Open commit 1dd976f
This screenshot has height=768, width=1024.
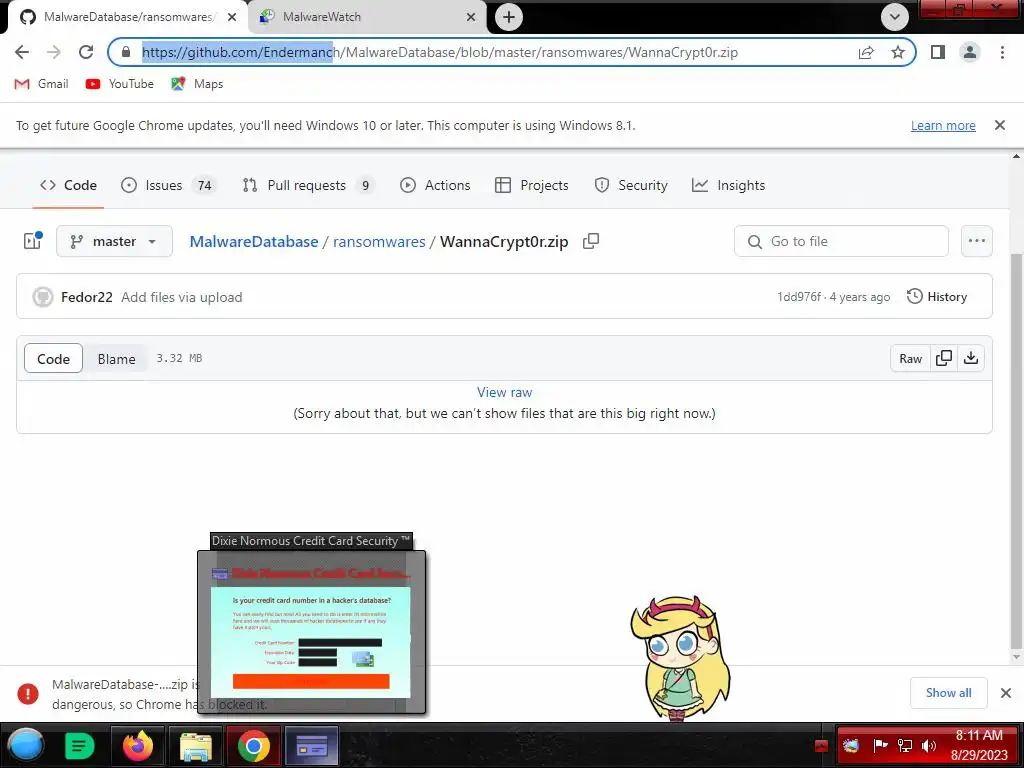[799, 297]
